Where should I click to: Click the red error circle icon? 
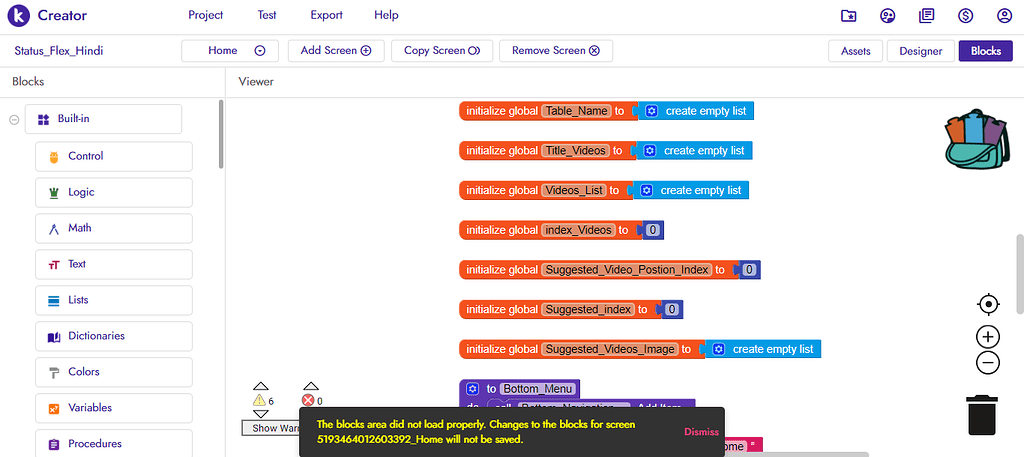pyautogui.click(x=308, y=400)
